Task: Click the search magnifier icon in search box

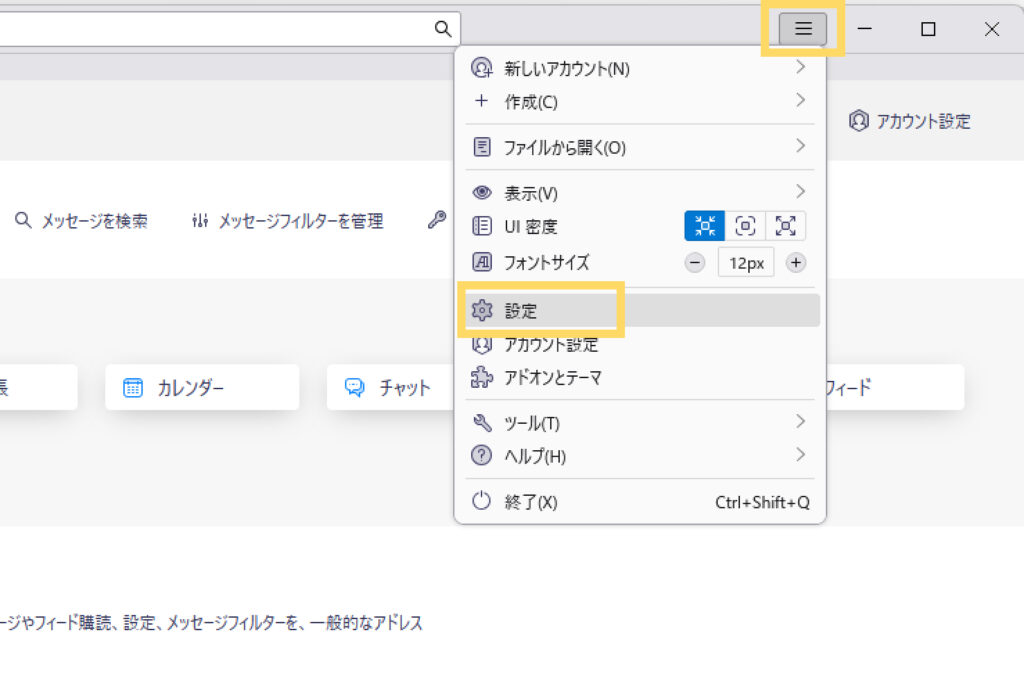Action: coord(442,29)
